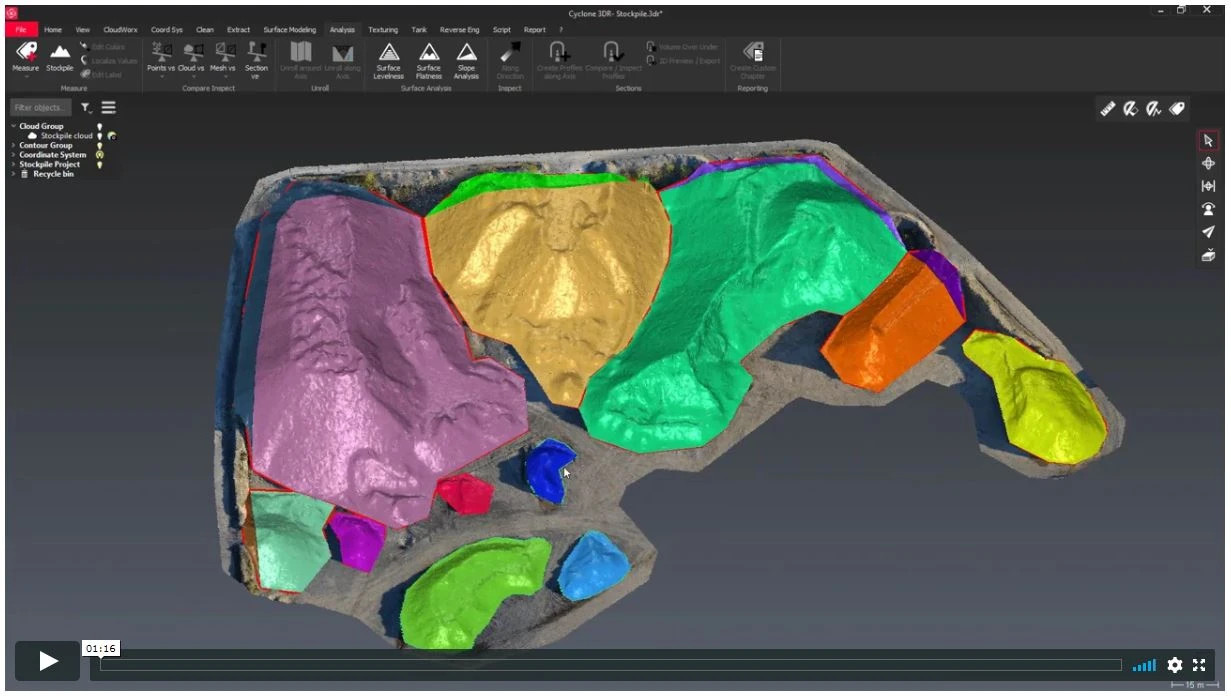Choose Unroll along Axis
Viewport: 1231px width, 696px height.
343,60
